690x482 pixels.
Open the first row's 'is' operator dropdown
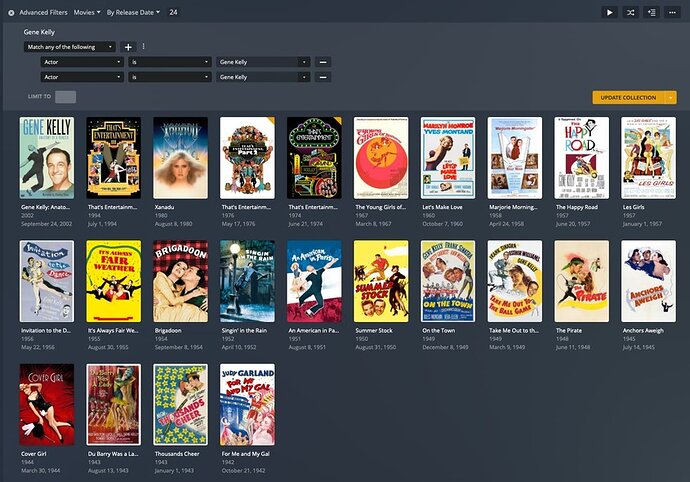click(x=170, y=62)
